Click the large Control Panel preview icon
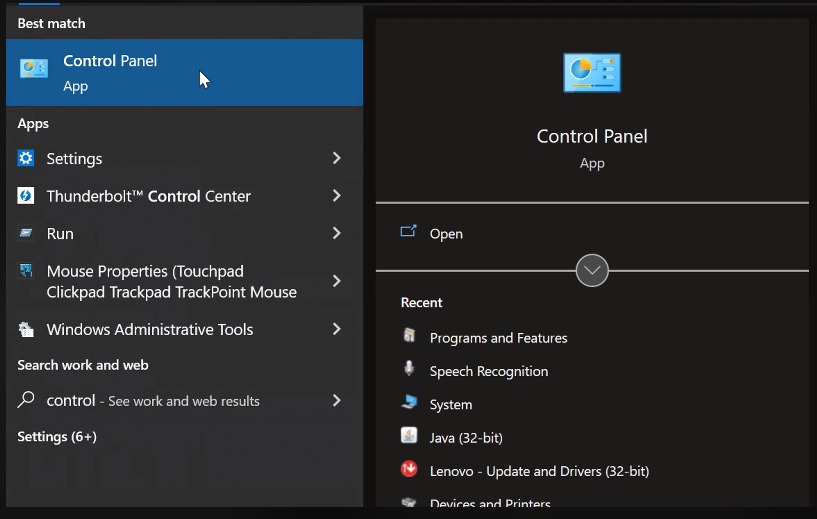Viewport: 817px width, 519px height. coord(592,72)
